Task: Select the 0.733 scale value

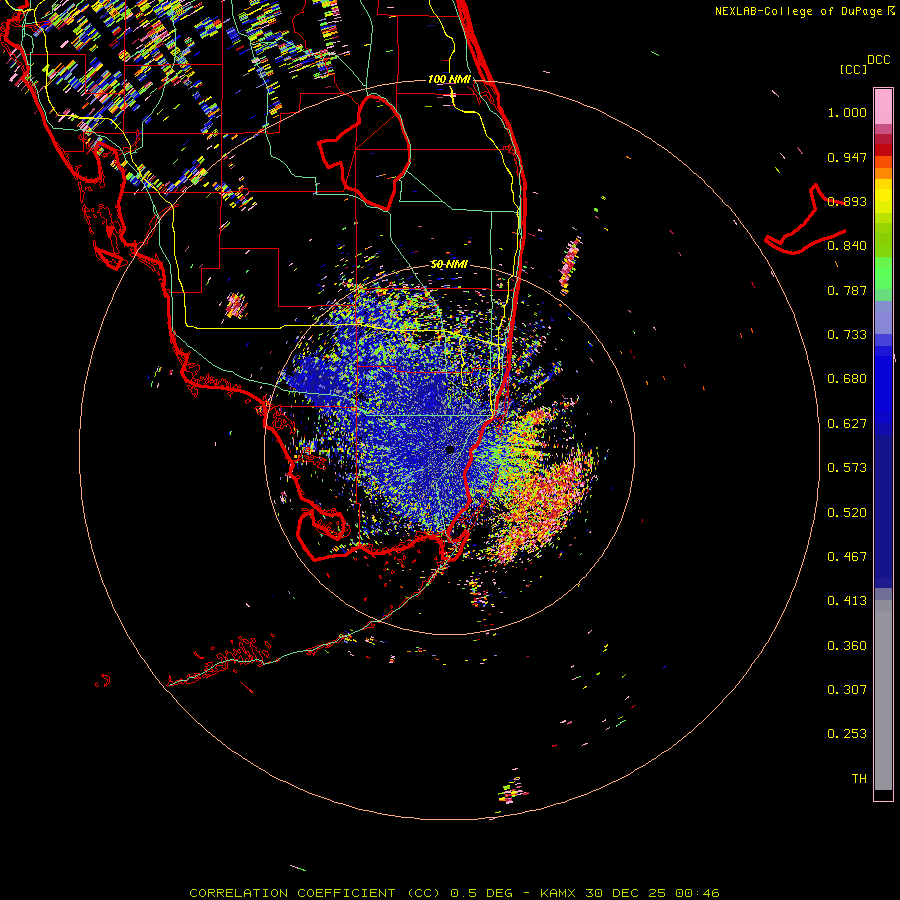Action: pos(847,335)
